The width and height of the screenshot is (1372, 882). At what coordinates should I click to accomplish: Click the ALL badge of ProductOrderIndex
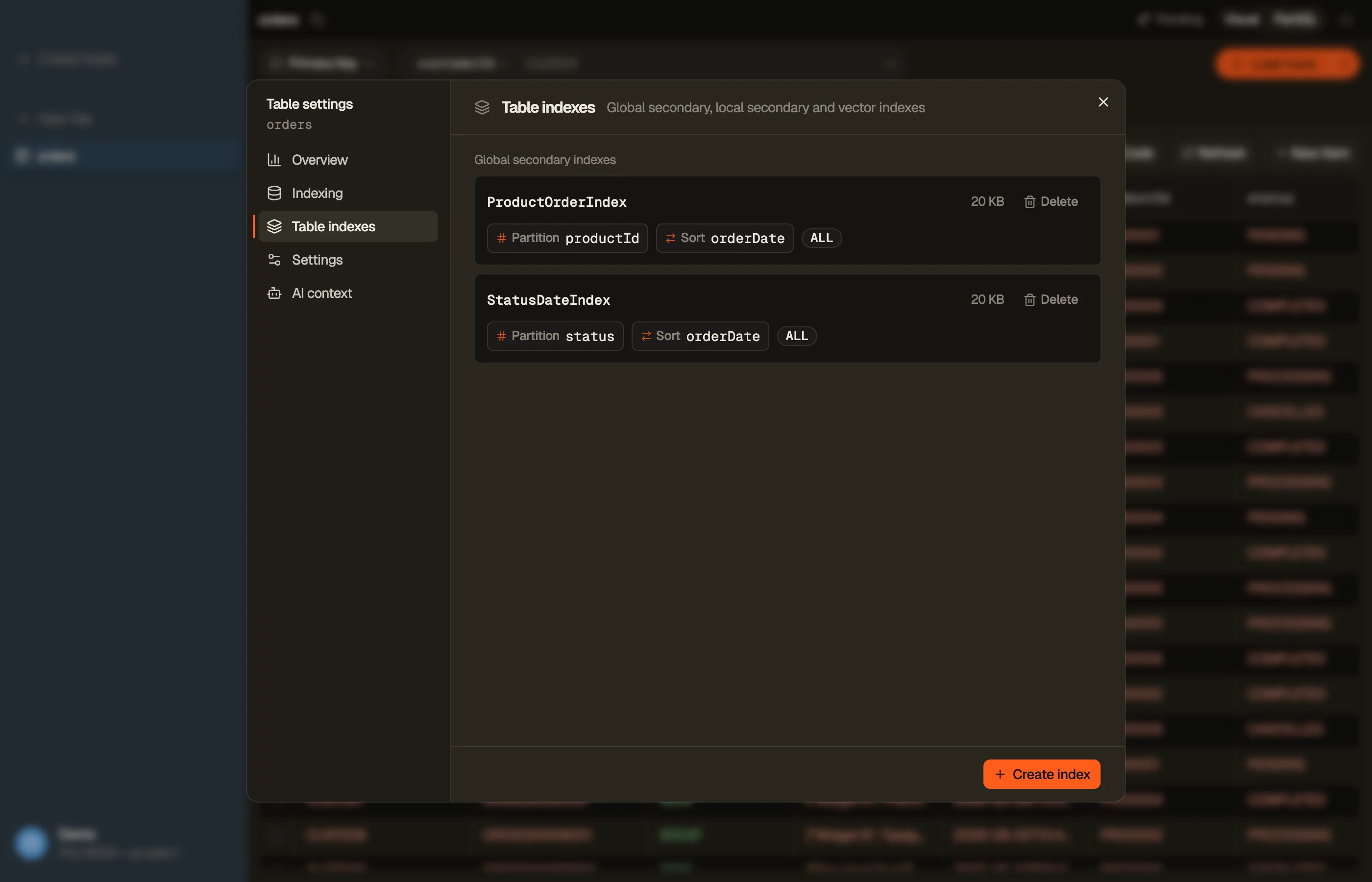point(822,238)
